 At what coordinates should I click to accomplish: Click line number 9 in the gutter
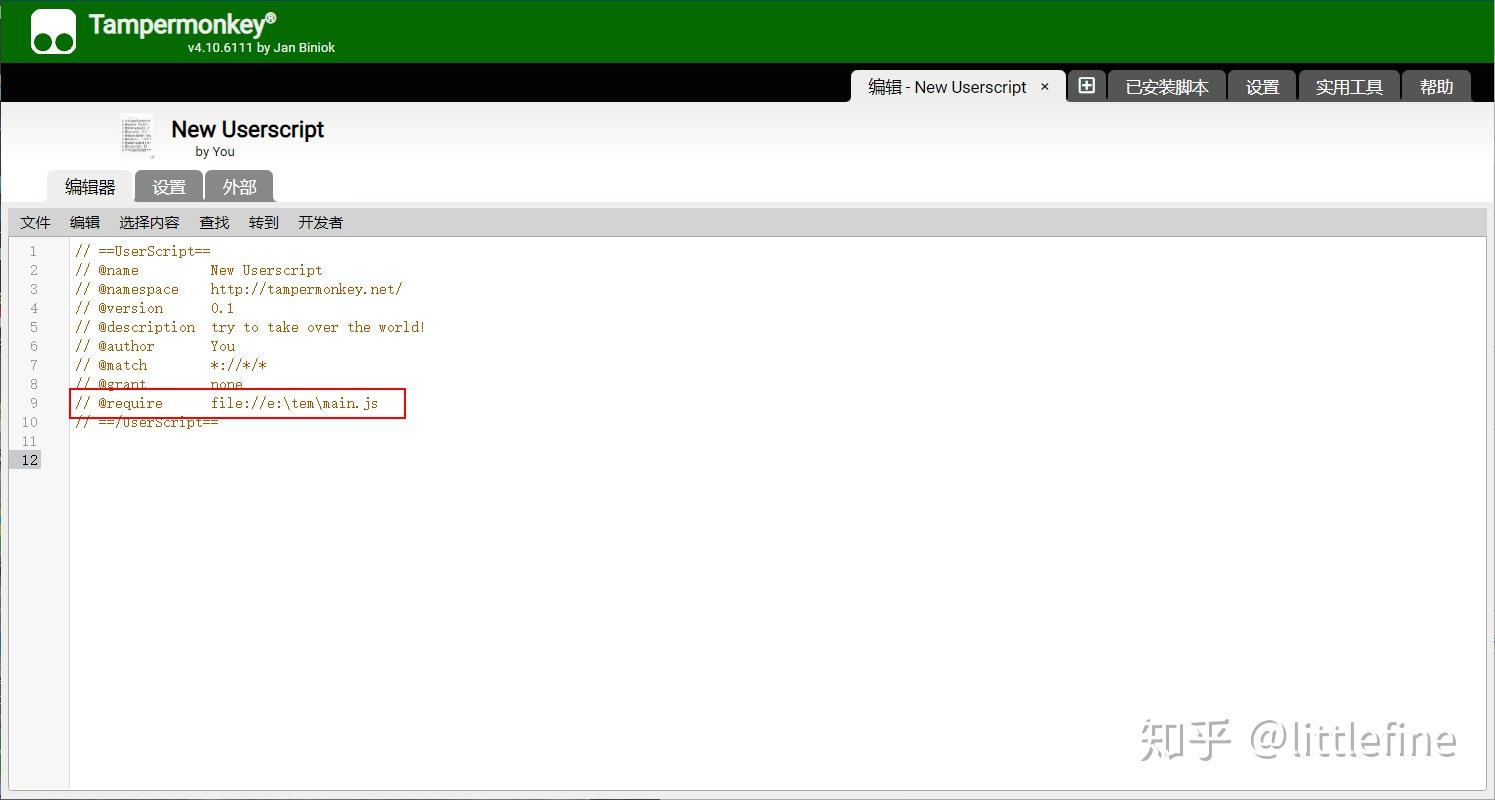click(33, 403)
